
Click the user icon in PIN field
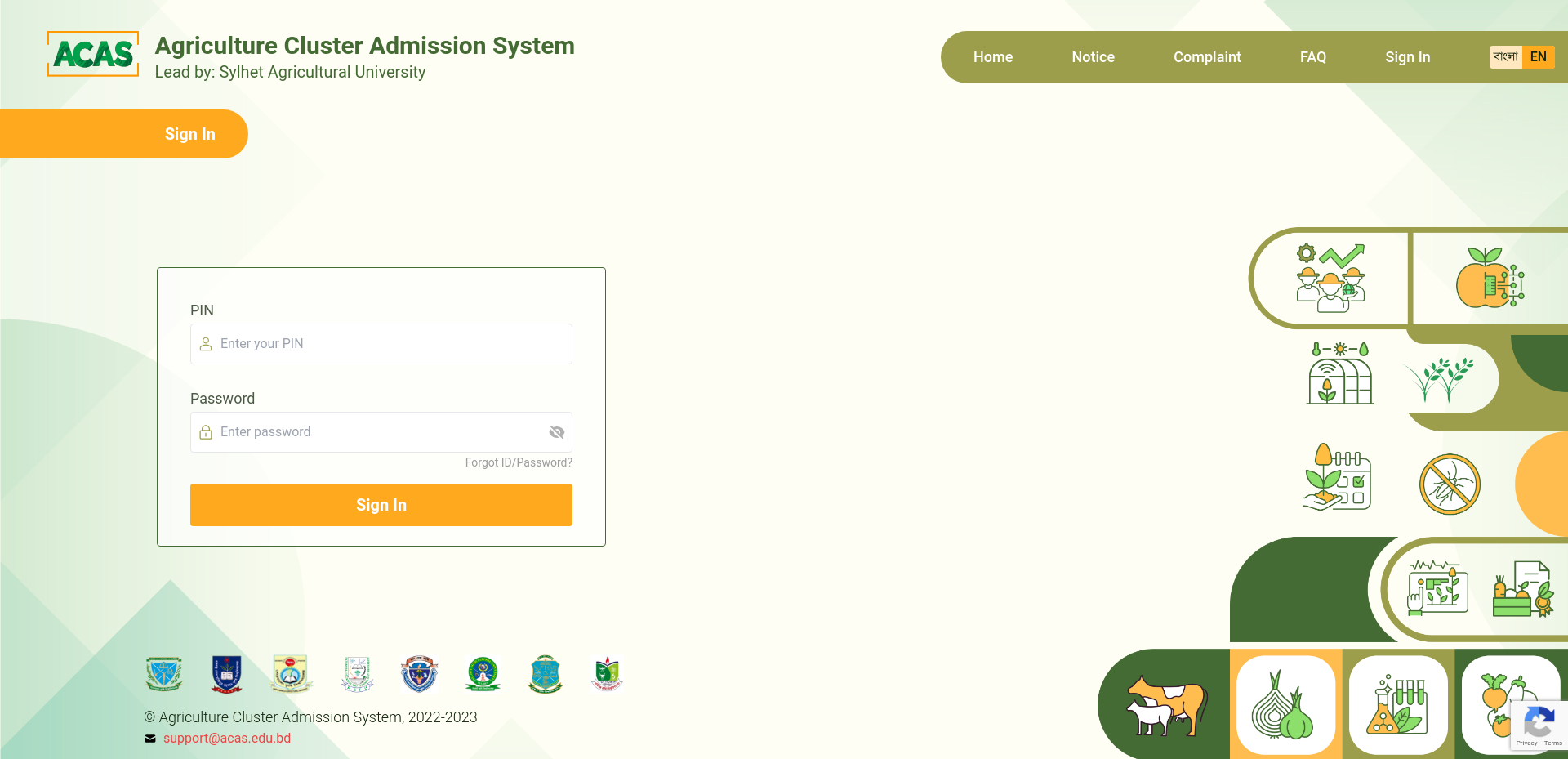coord(206,344)
